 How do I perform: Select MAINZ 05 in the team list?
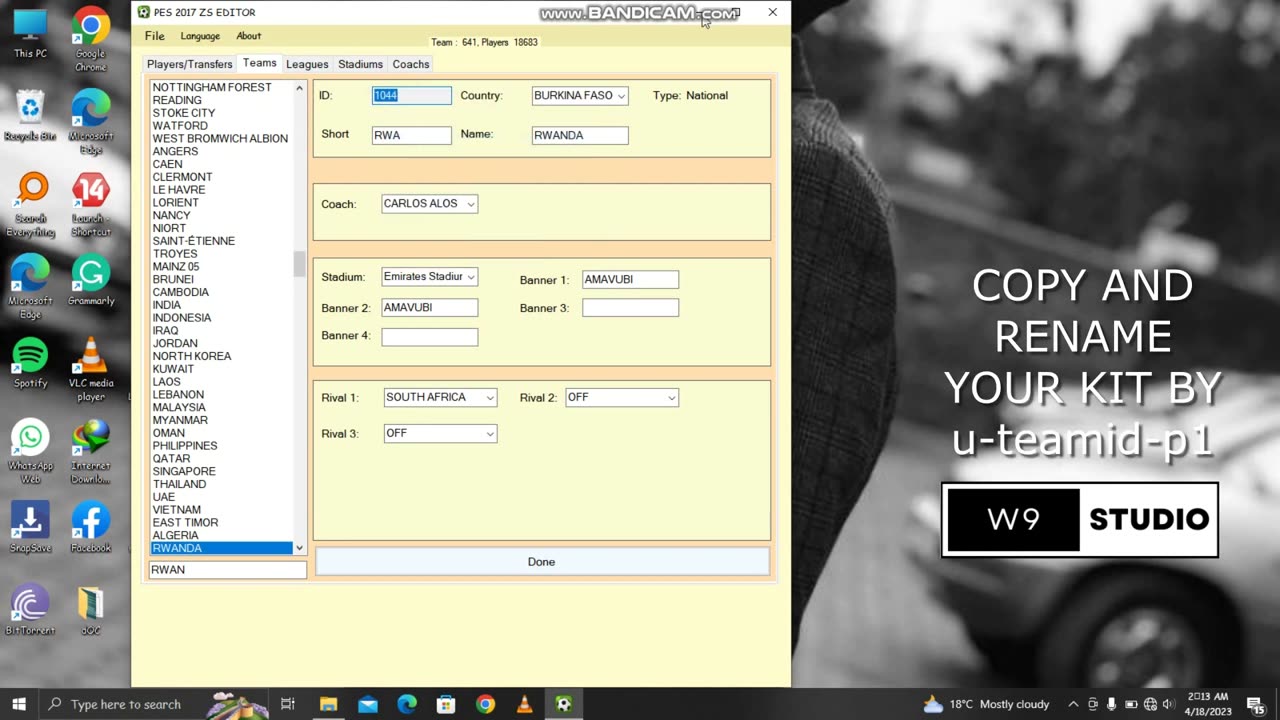coord(176,267)
